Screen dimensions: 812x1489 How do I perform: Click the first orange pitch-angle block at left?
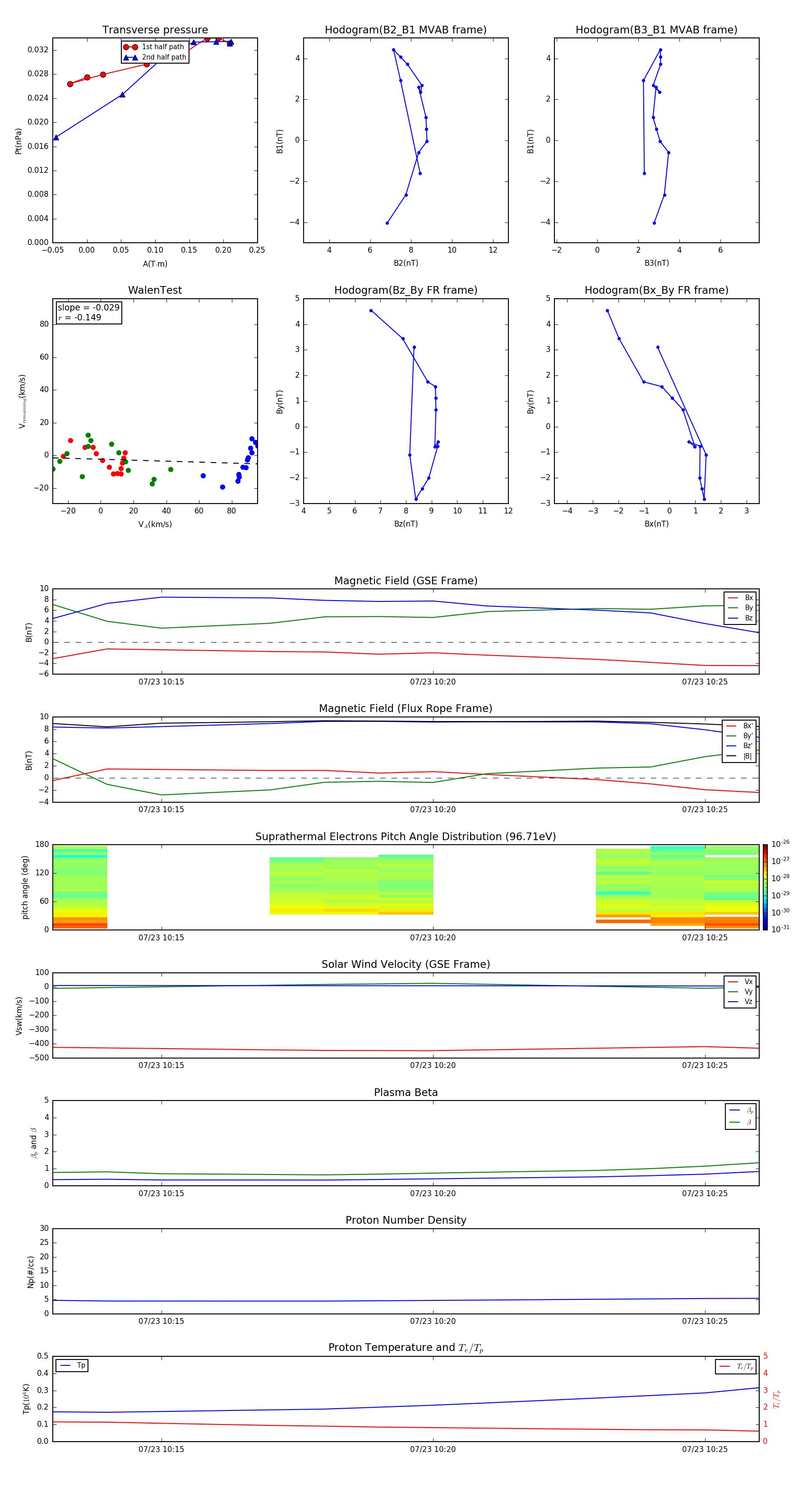[x=80, y=923]
